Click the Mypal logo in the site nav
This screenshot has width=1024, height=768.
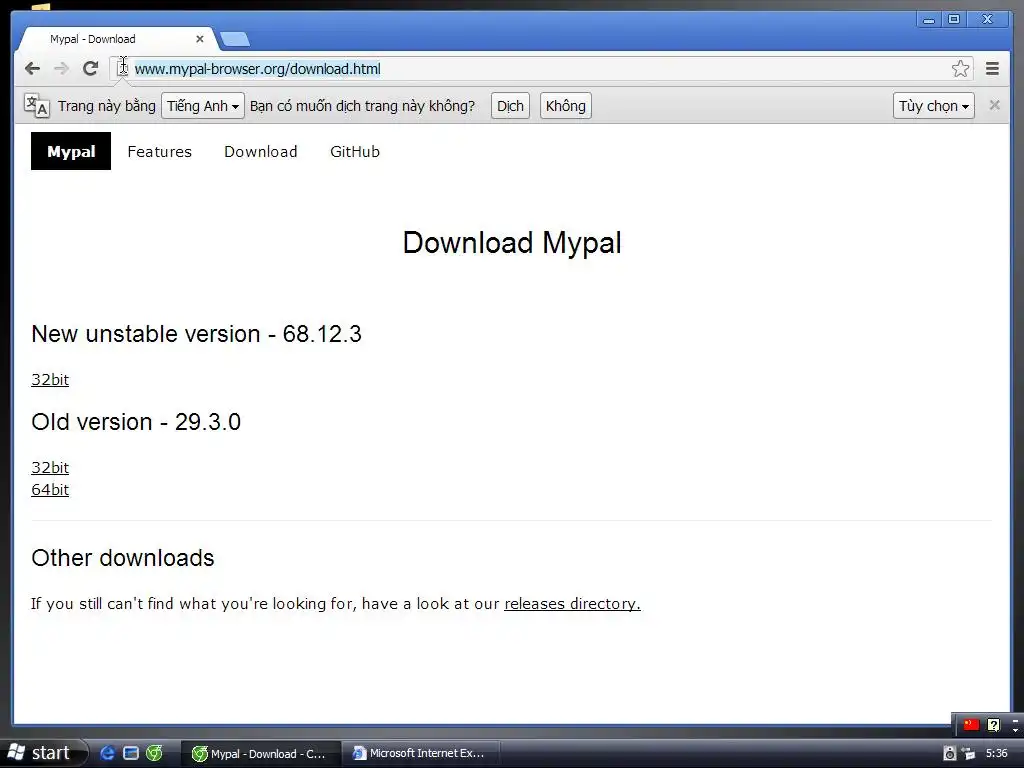tap(71, 152)
